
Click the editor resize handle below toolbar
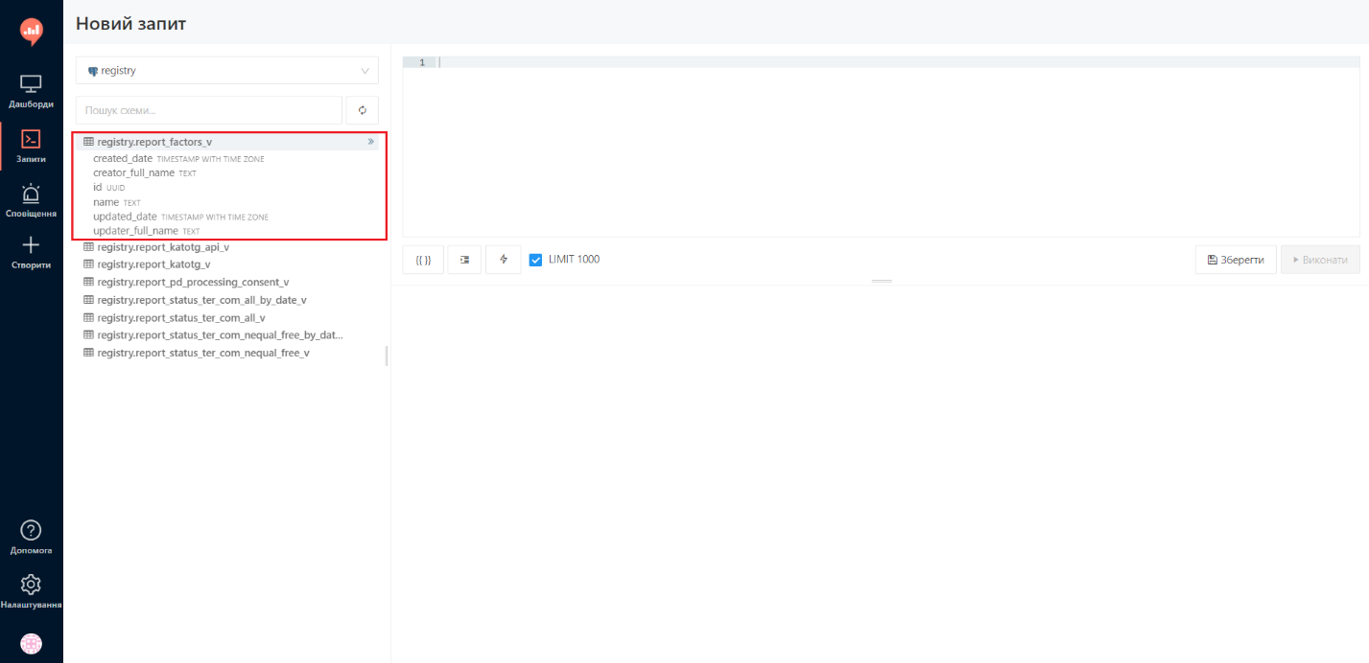(881, 281)
